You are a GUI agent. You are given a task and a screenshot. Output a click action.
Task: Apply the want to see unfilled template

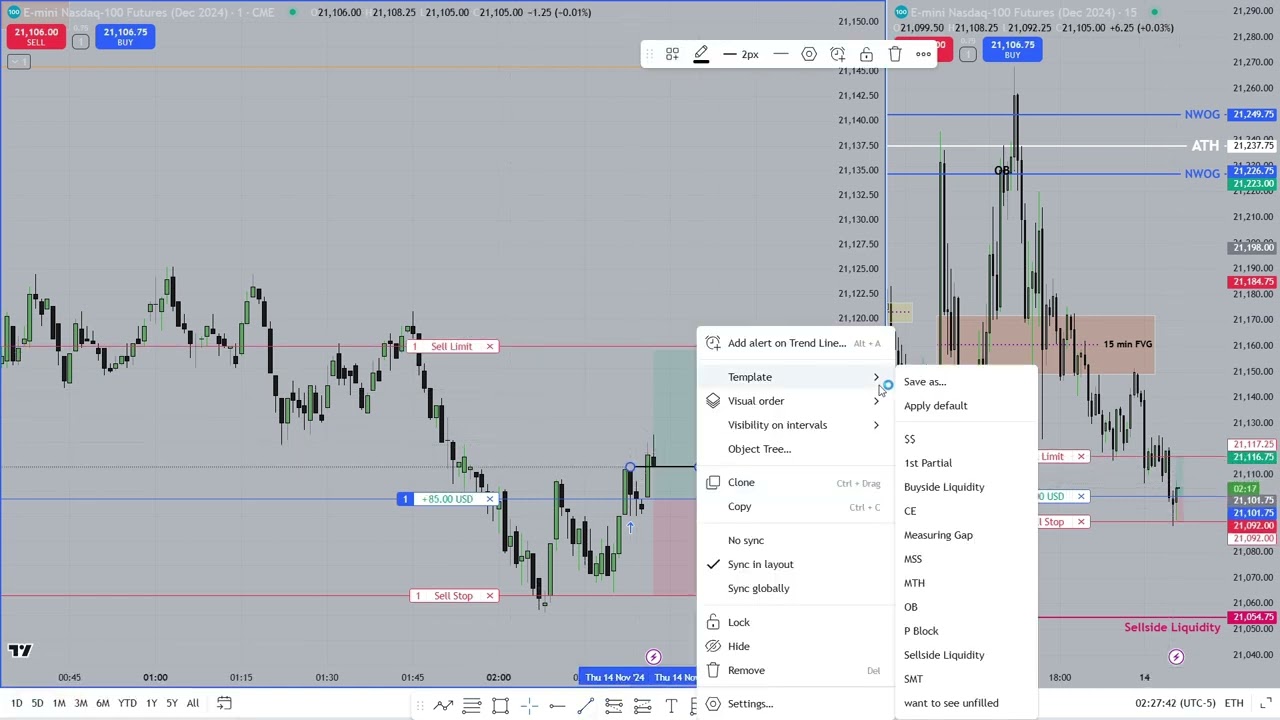(966, 703)
